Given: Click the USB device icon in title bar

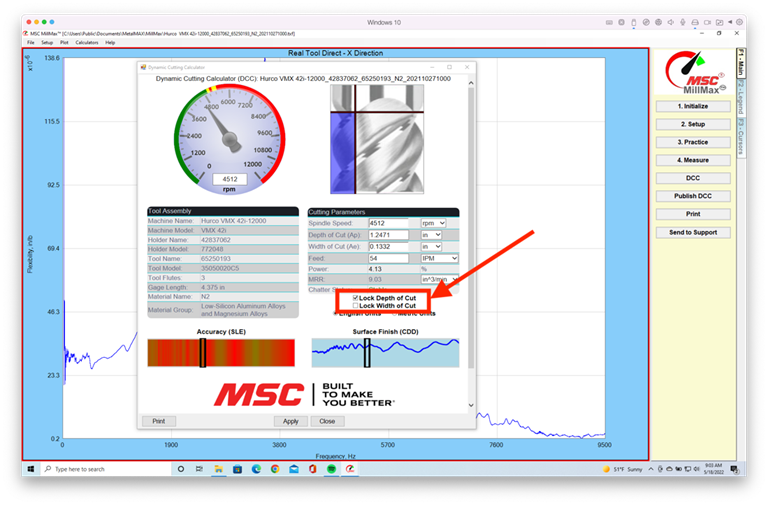Looking at the screenshot, I should (x=634, y=22).
